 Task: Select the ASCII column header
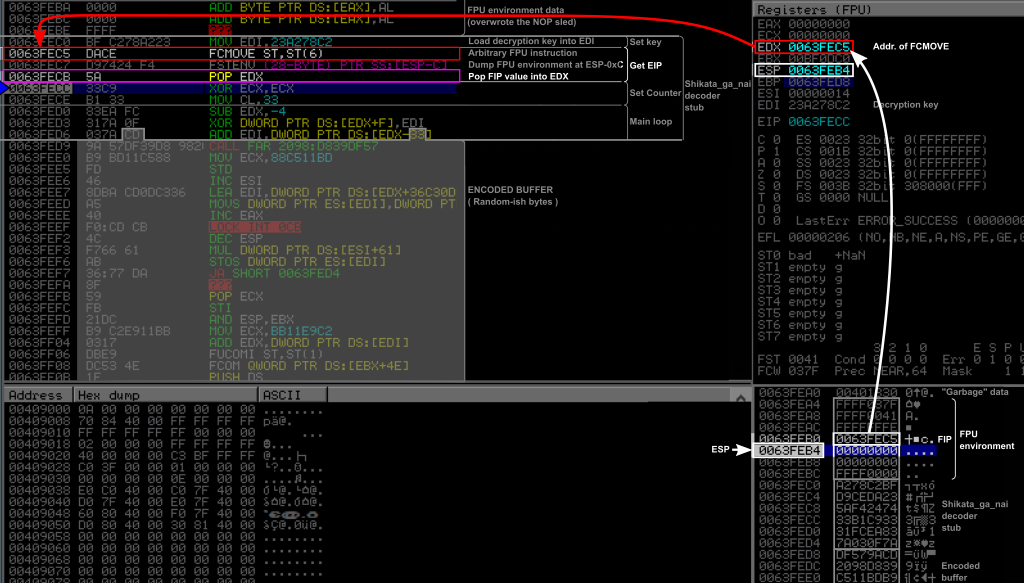click(x=281, y=395)
